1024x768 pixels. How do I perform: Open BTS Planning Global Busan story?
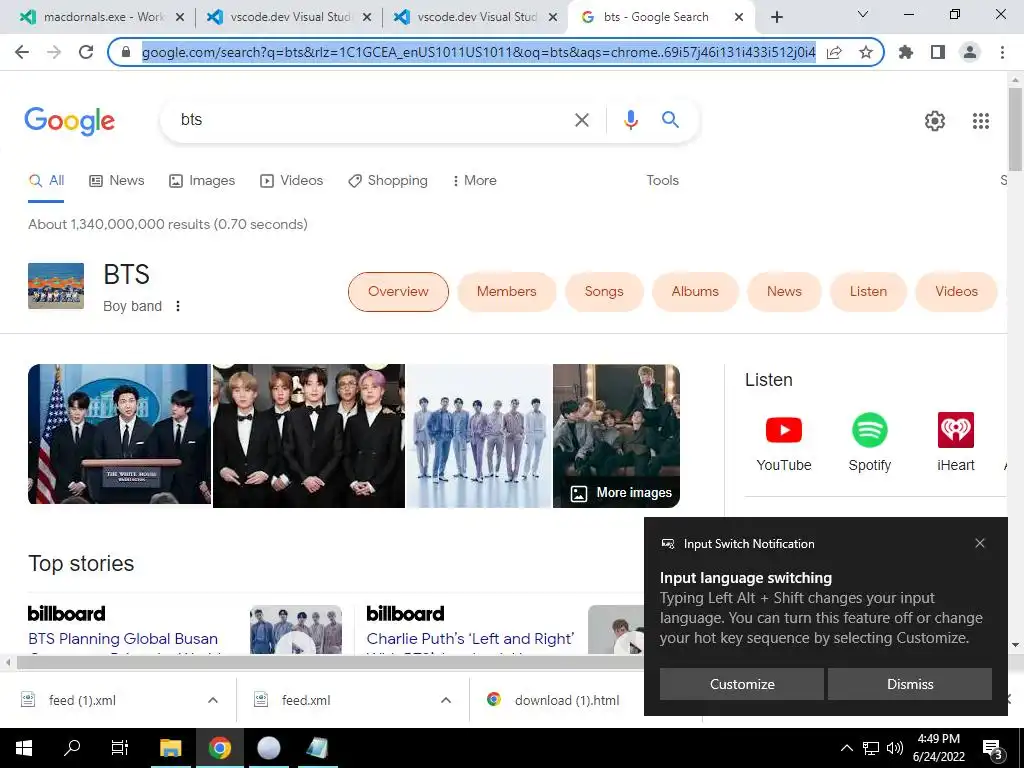click(123, 639)
